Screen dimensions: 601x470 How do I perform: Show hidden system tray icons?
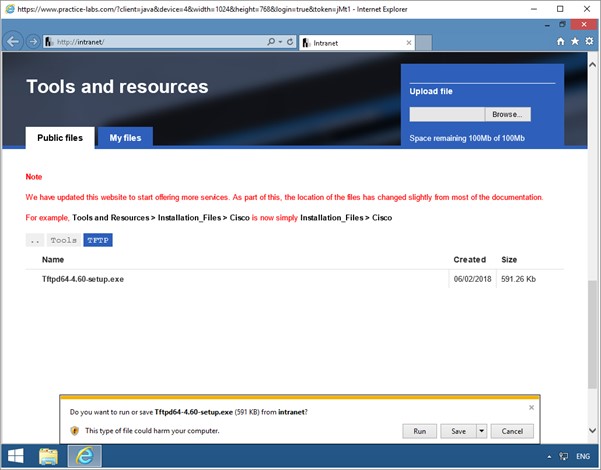(549, 457)
